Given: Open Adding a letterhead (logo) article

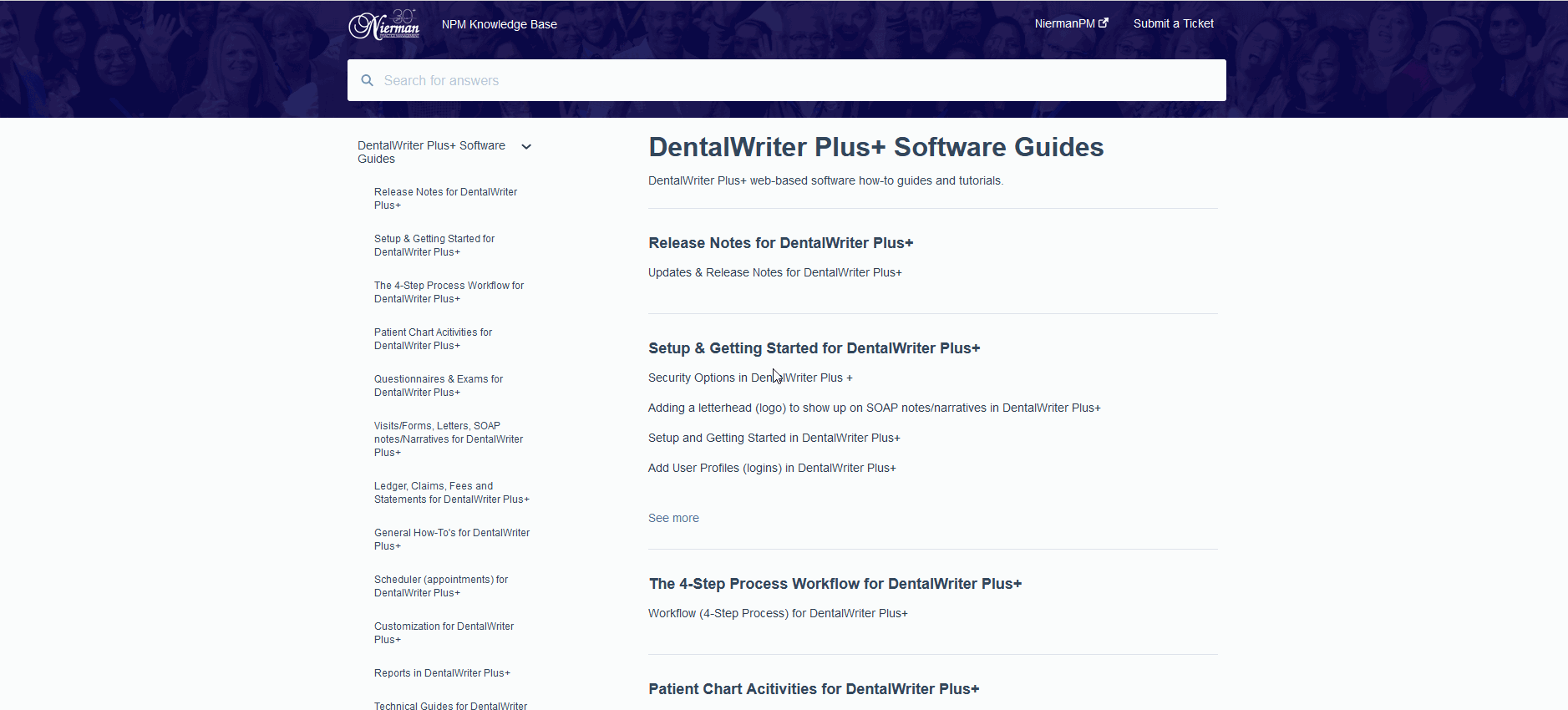Looking at the screenshot, I should click(874, 408).
